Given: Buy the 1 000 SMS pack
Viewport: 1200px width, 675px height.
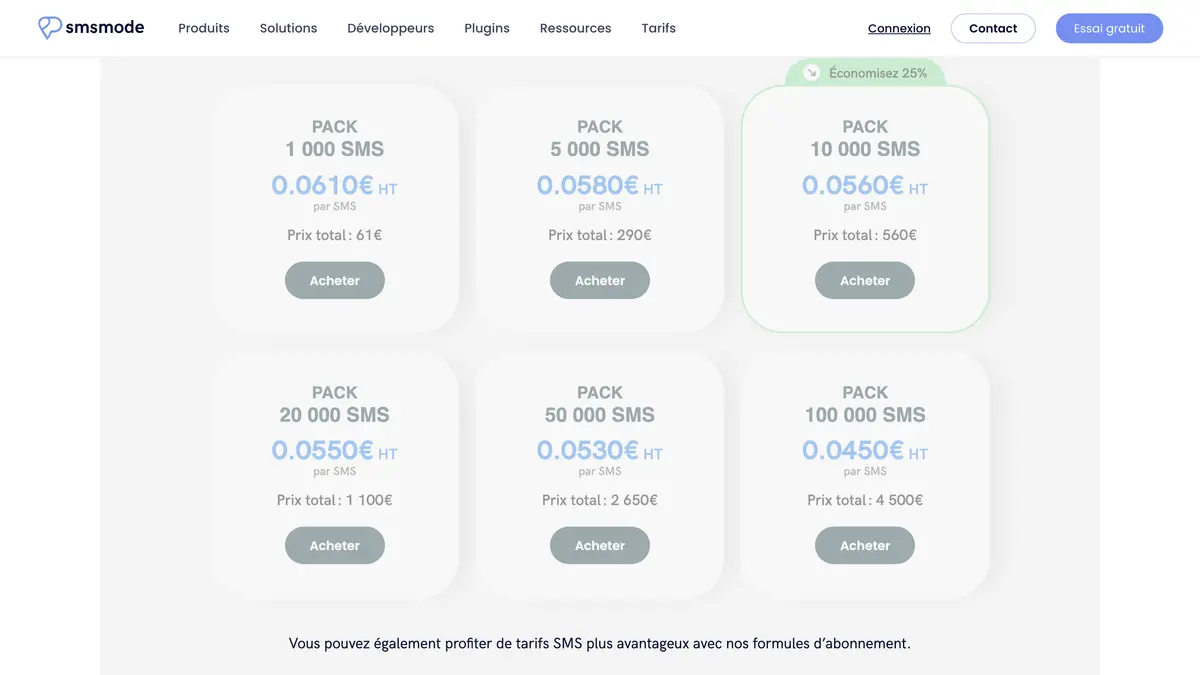Looking at the screenshot, I should click(x=335, y=281).
